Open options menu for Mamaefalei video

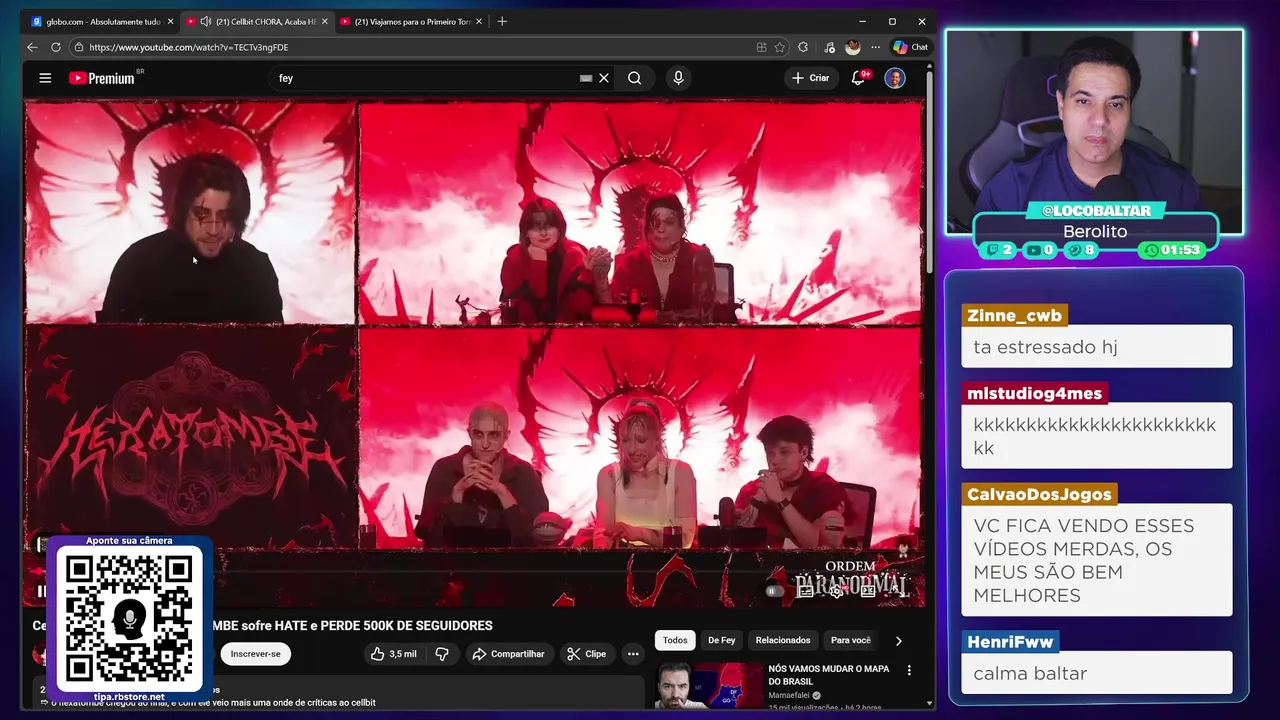coord(909,670)
